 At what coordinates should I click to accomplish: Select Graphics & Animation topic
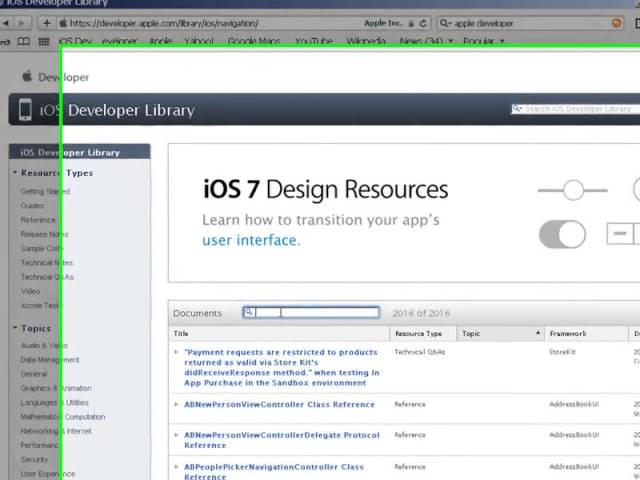(x=56, y=389)
